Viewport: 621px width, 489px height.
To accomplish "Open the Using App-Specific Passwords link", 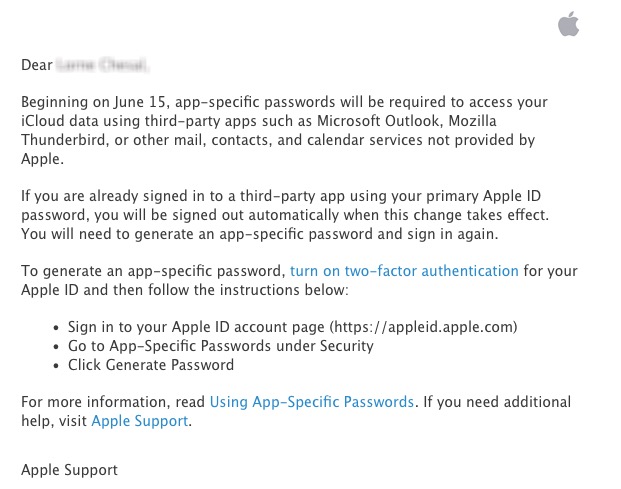I will 312,402.
